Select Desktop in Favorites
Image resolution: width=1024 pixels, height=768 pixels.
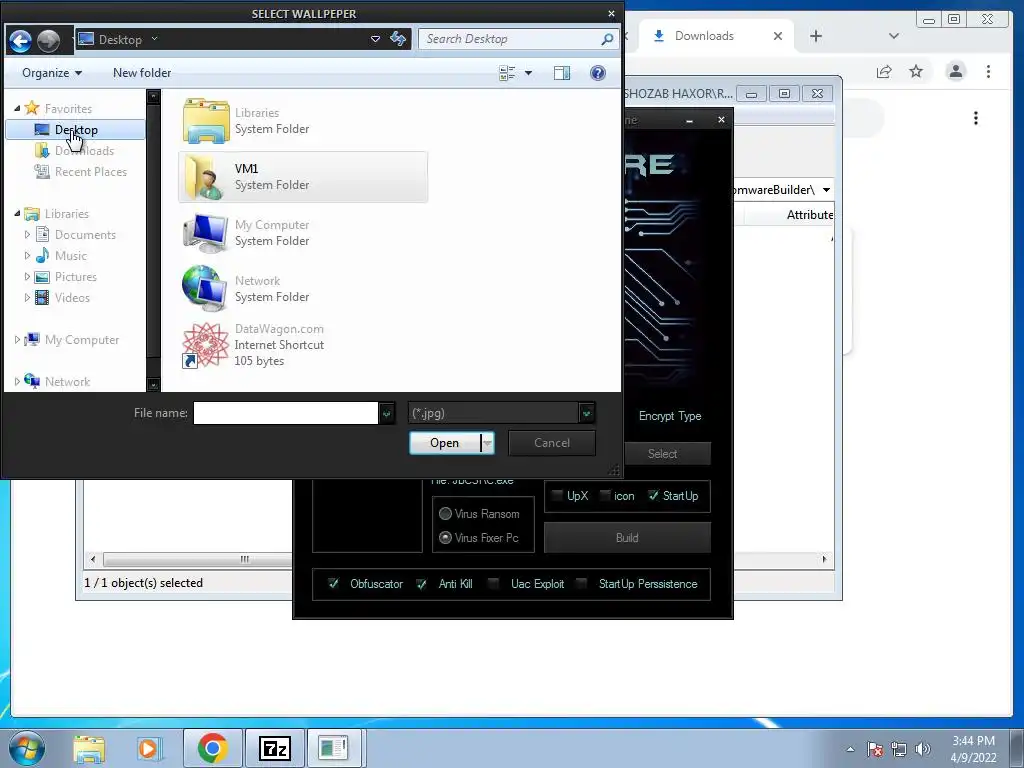coord(75,129)
